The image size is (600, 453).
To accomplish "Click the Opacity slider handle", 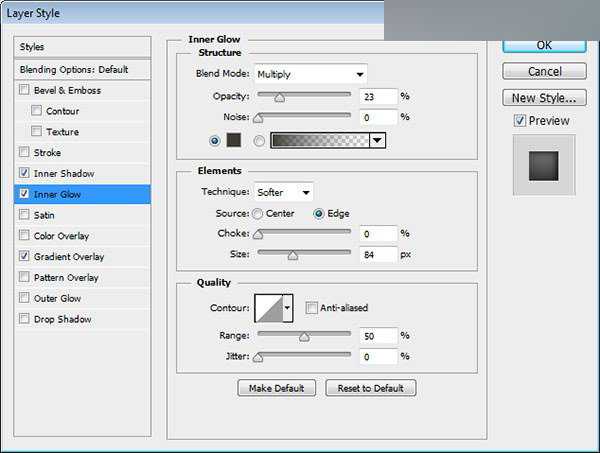I will [279, 98].
